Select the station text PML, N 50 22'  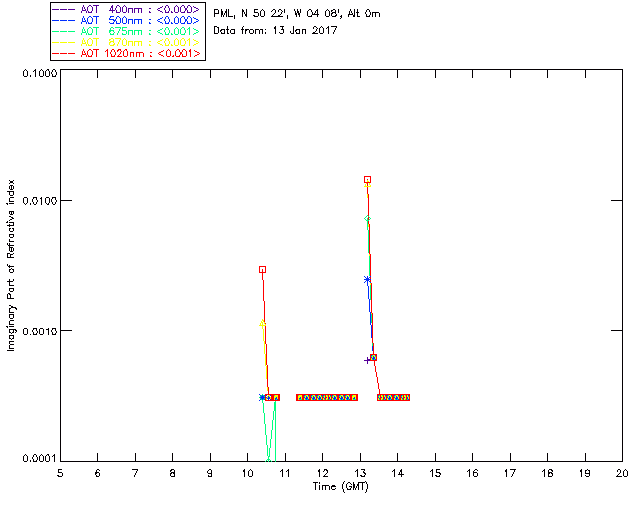point(249,13)
